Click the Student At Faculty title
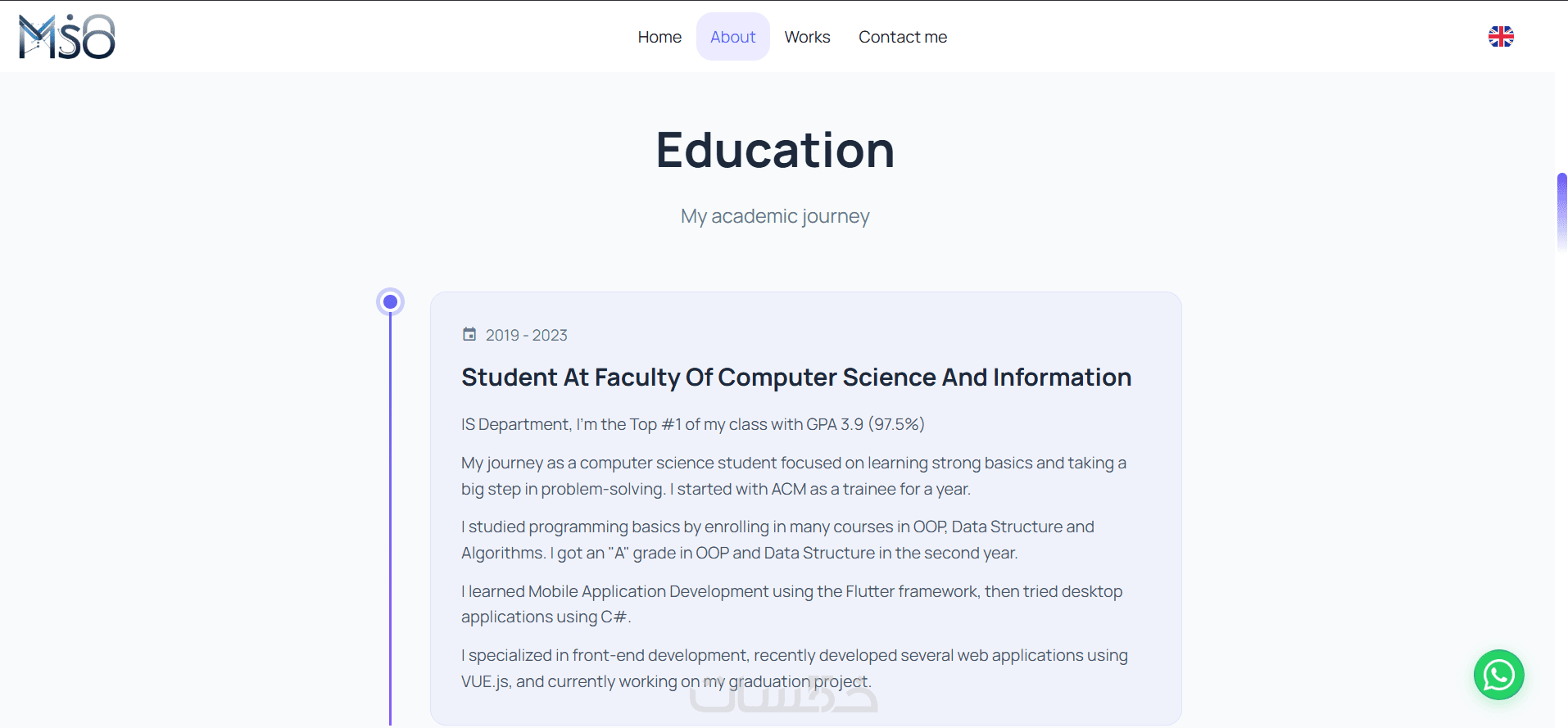The height and width of the screenshot is (728, 1568). [795, 378]
